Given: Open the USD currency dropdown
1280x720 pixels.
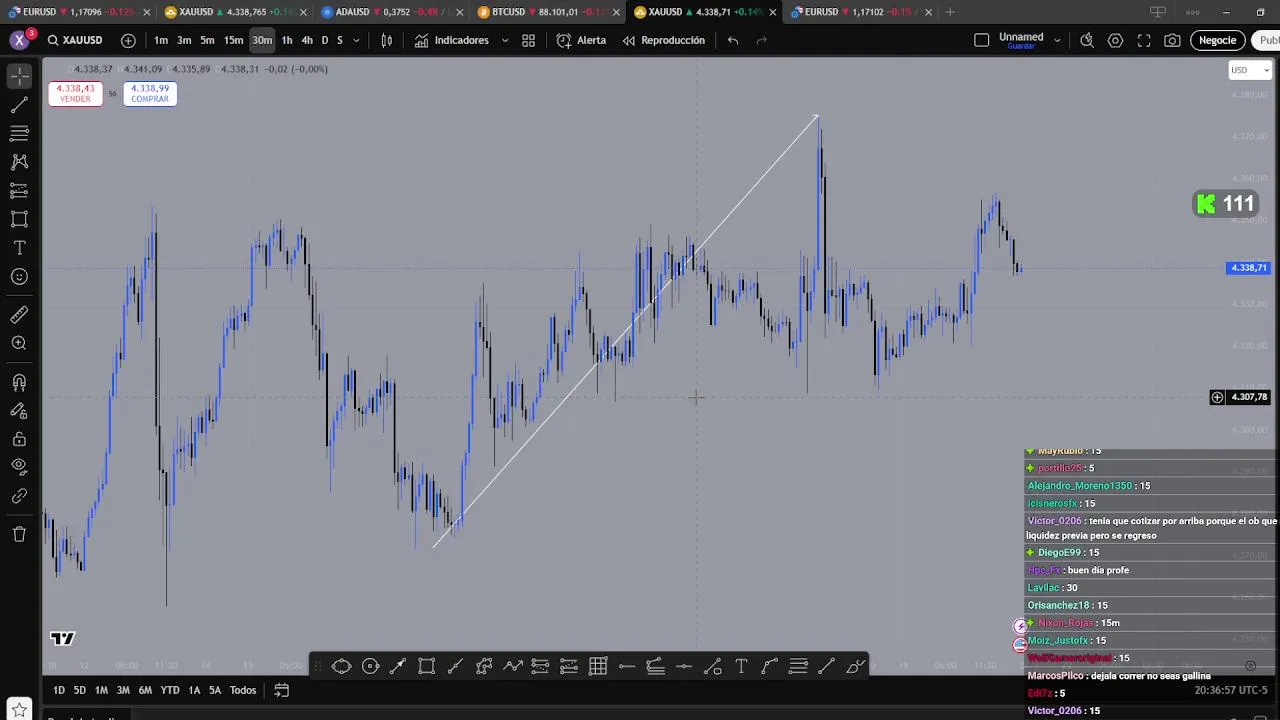Looking at the screenshot, I should (1249, 70).
